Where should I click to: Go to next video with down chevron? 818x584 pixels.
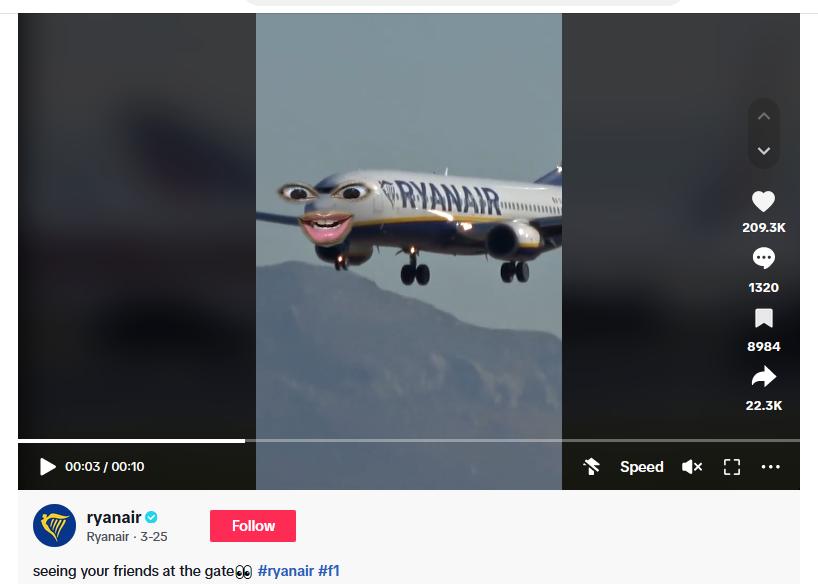[x=764, y=151]
